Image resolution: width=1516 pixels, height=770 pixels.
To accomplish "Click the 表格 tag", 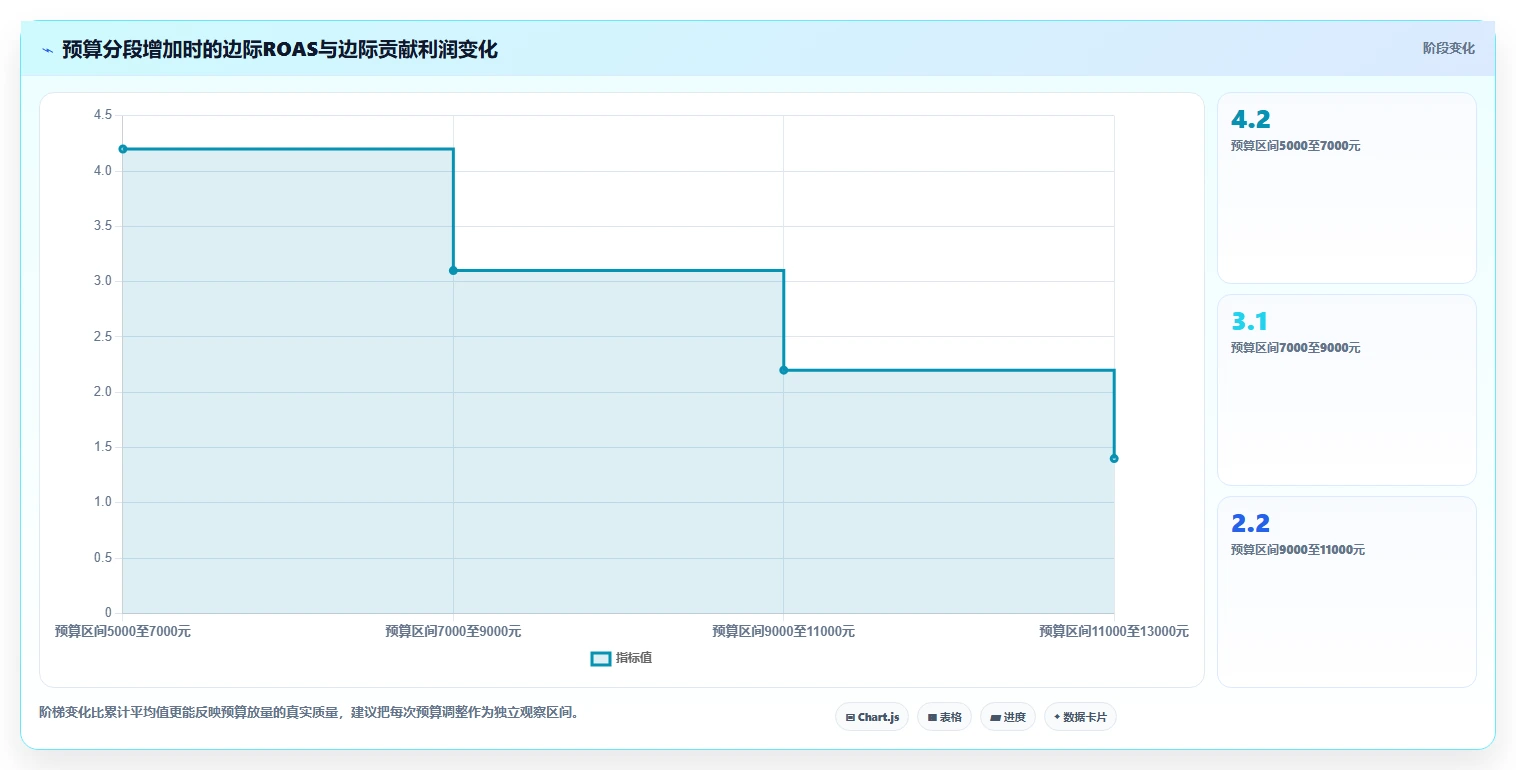I will [944, 717].
